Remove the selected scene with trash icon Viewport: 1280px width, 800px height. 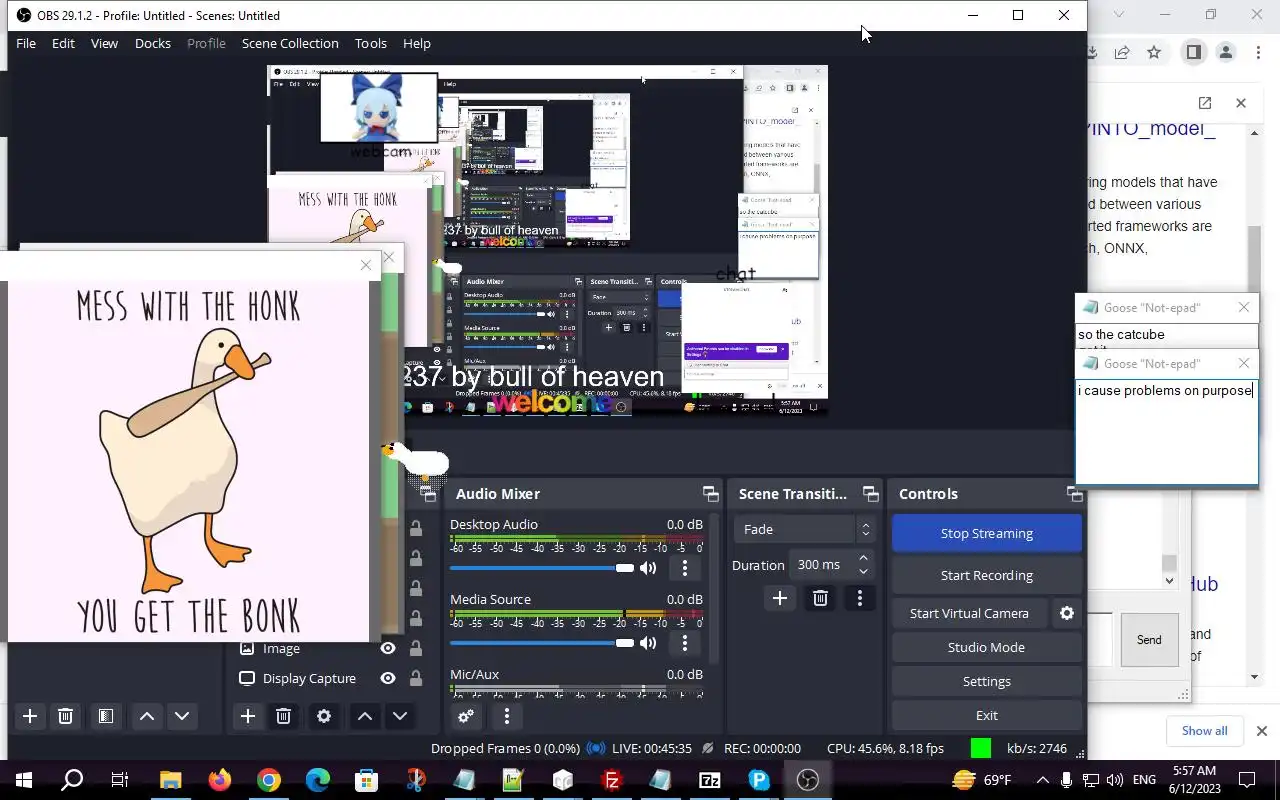[x=65, y=716]
